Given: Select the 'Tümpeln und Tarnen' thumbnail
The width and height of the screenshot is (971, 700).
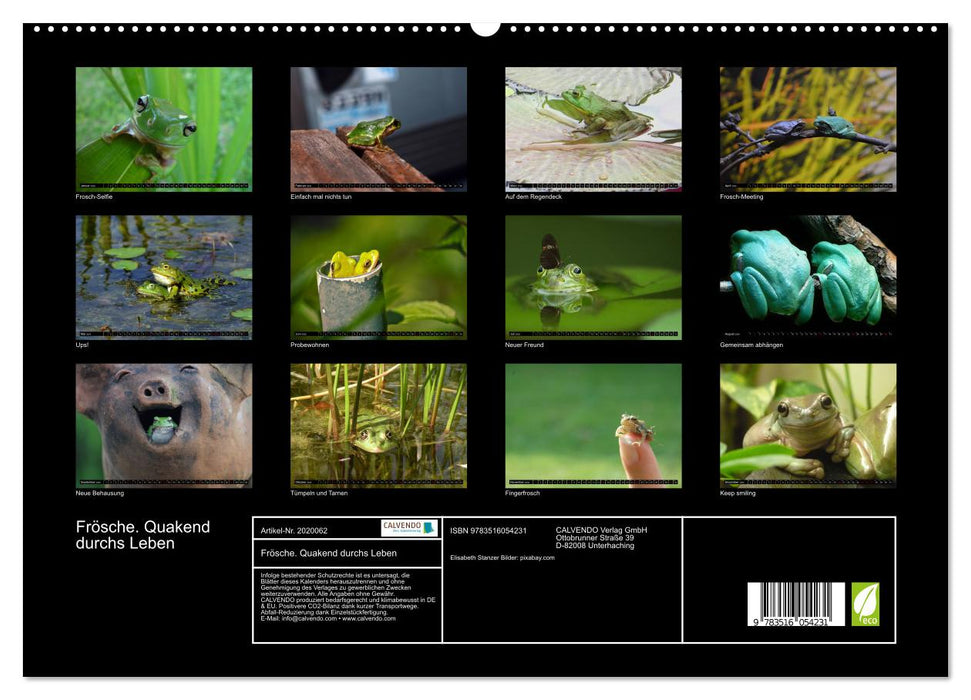Looking at the screenshot, I should [378, 425].
